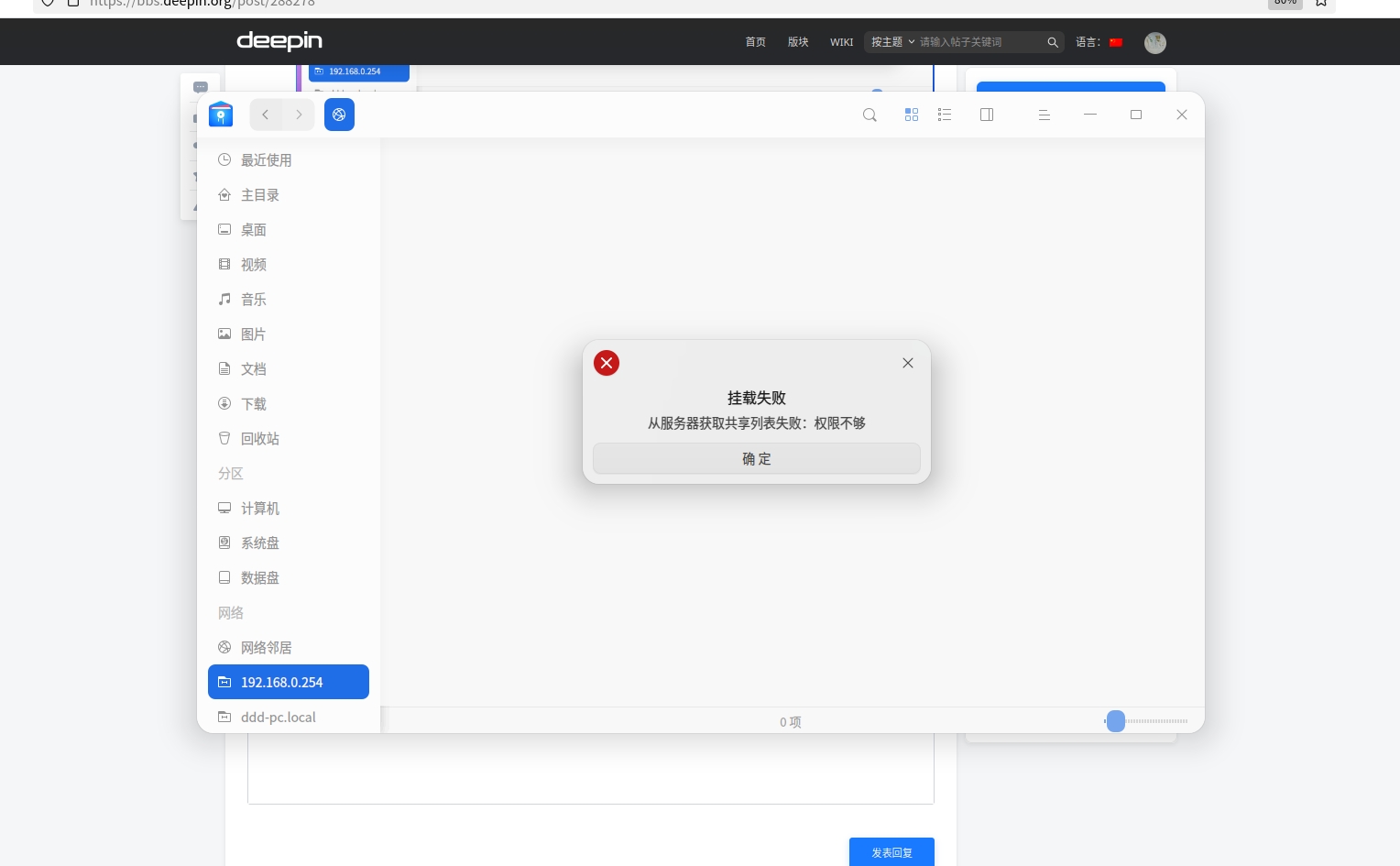Switch to list view
This screenshot has width=1400, height=866.
click(945, 115)
